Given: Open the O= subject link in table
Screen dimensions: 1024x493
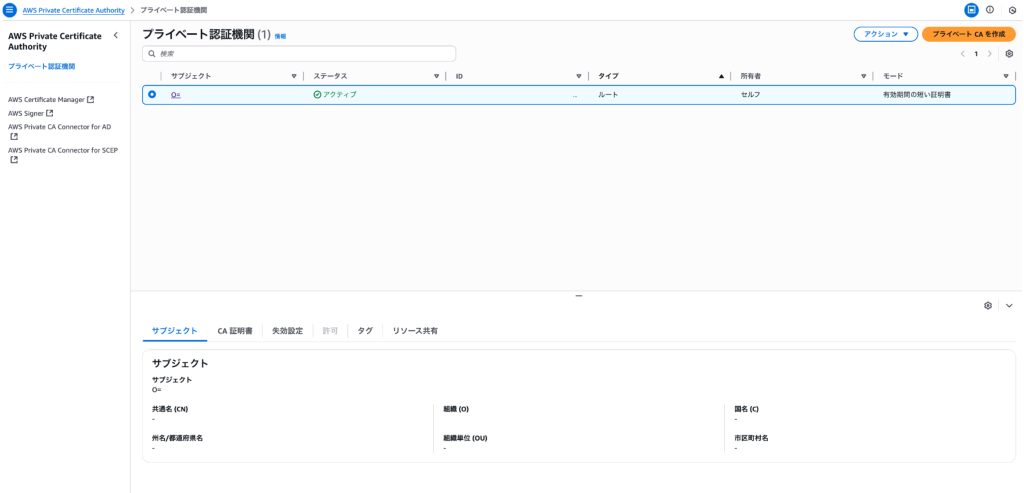Looking at the screenshot, I should (176, 95).
